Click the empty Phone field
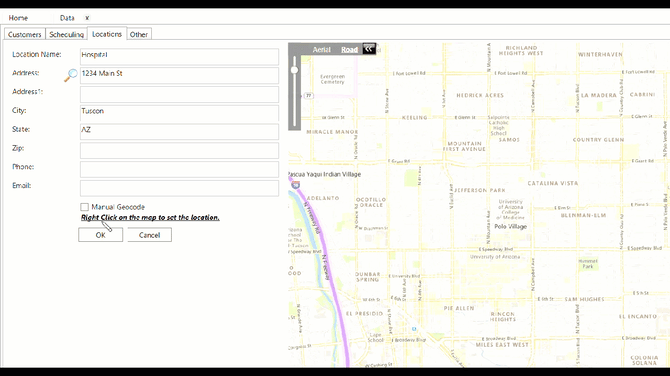This screenshot has height=376, width=670. click(x=179, y=169)
